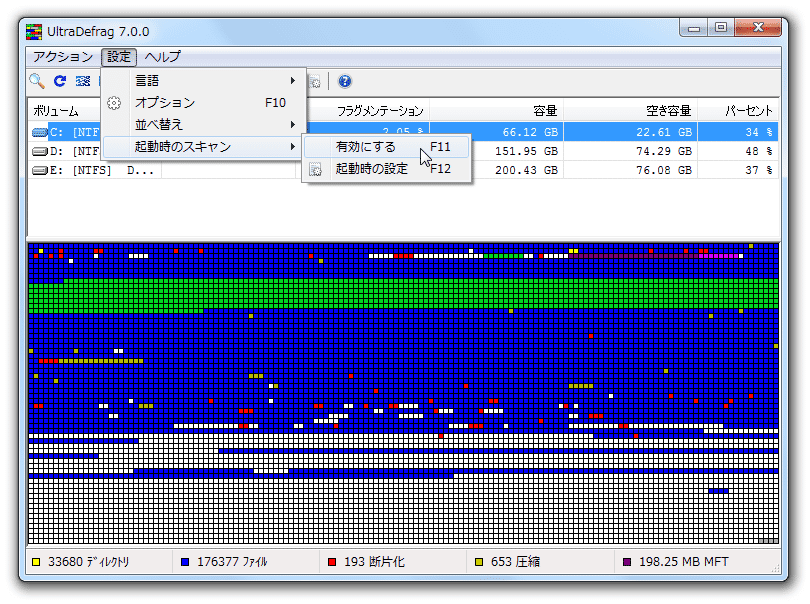
Task: Click the 176377 ファイル status text
Action: [232, 562]
